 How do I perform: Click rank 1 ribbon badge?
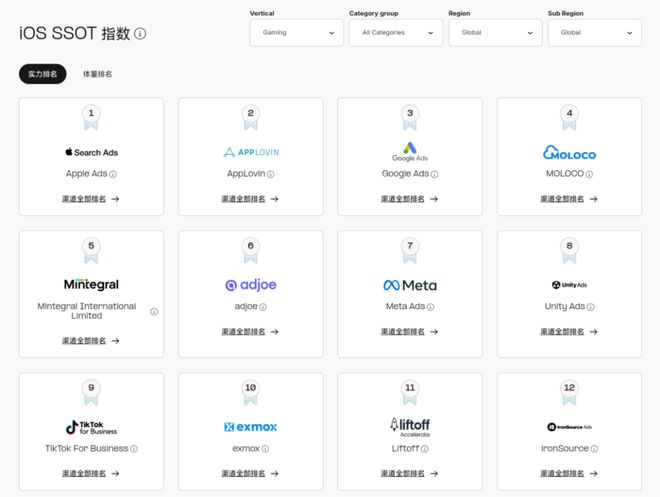[x=91, y=117]
